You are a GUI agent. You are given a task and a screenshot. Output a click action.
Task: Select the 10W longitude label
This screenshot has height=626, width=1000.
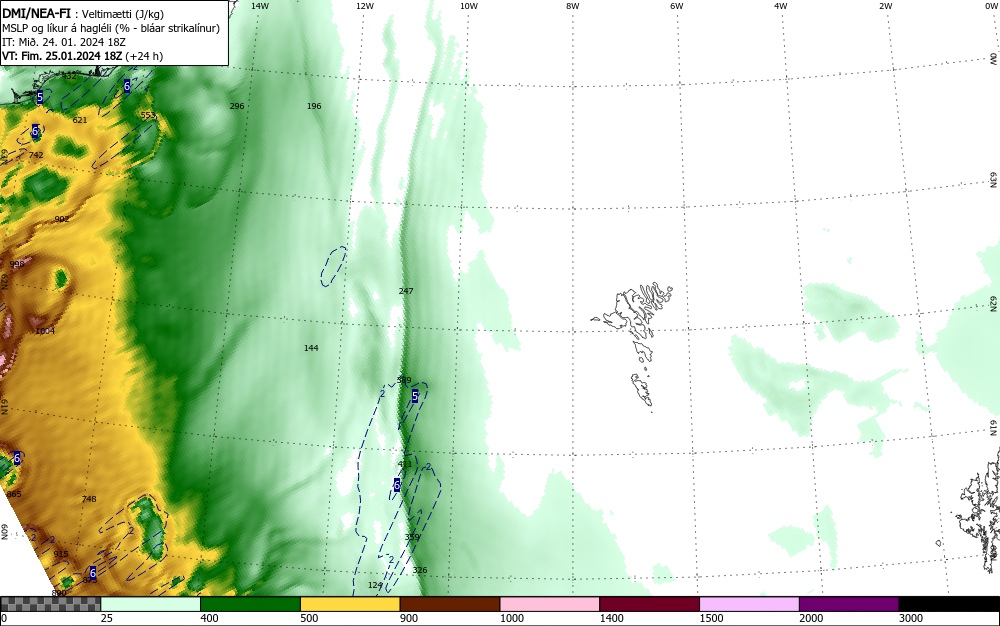469,6
